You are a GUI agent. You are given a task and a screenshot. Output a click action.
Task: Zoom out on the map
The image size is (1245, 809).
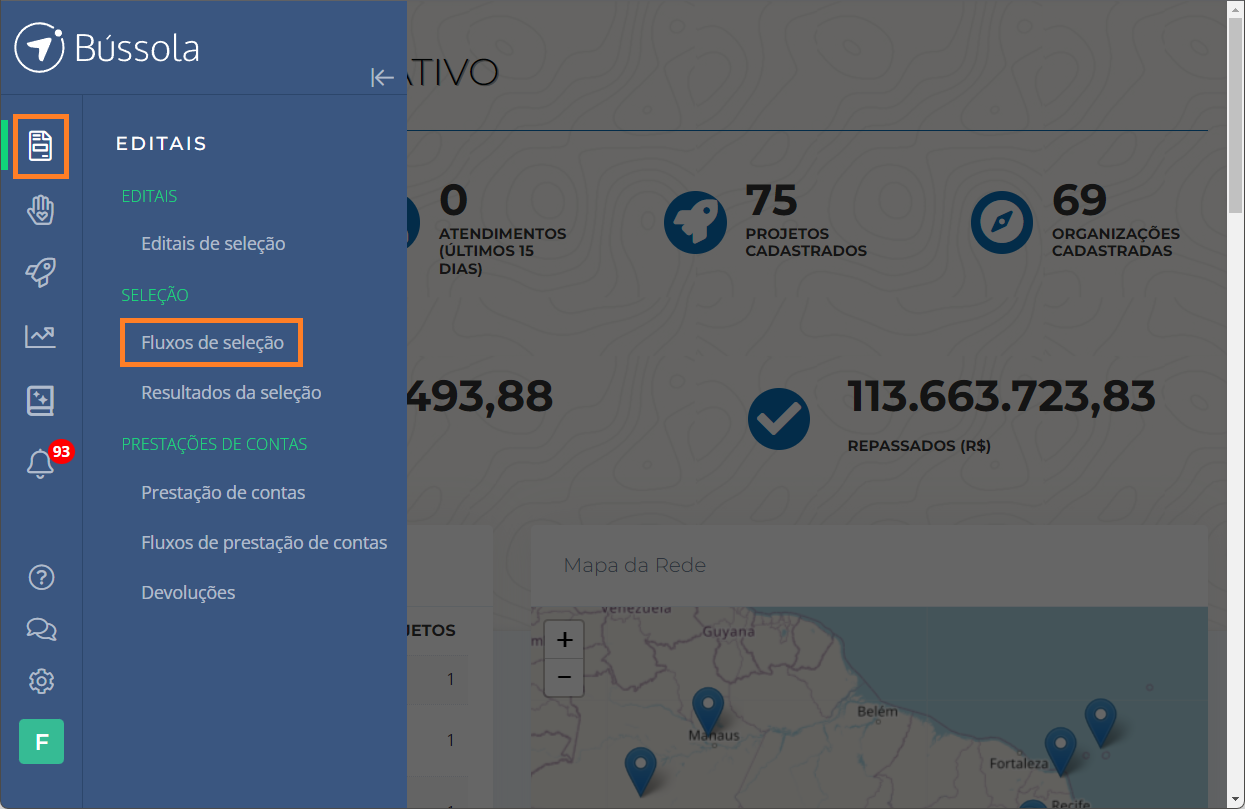click(564, 677)
